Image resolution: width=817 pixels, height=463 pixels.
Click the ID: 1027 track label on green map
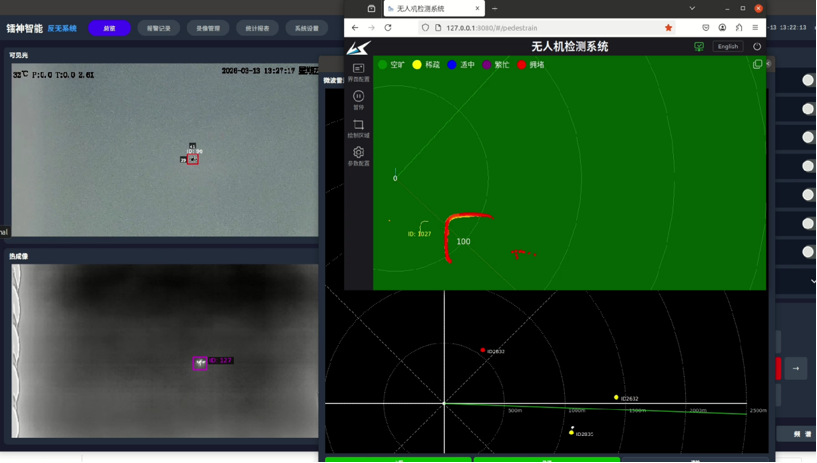(419, 234)
